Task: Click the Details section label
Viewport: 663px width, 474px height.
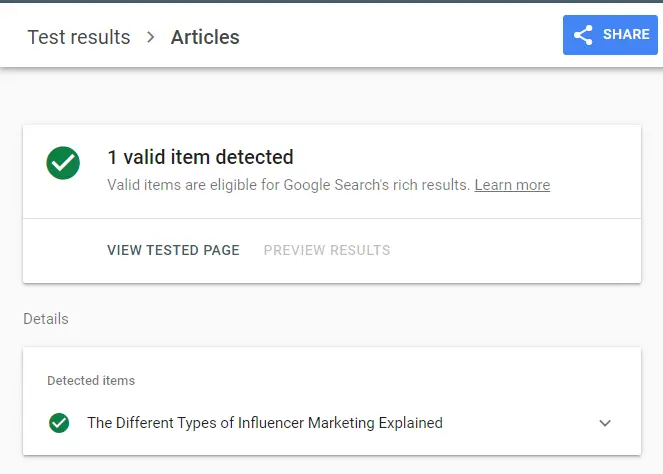Action: [x=46, y=319]
